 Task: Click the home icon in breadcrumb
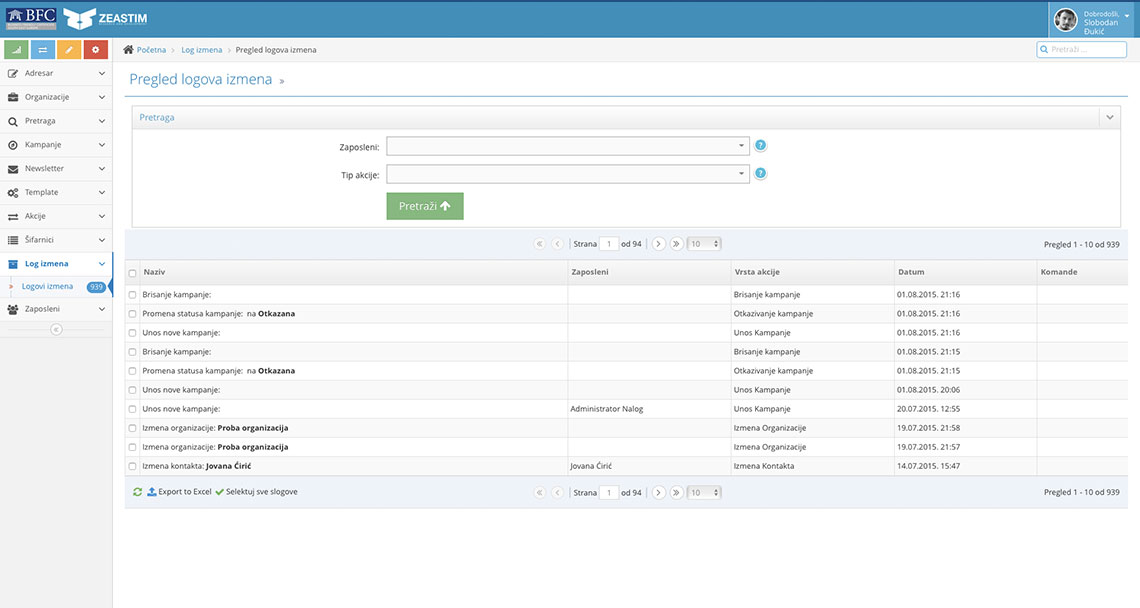click(128, 49)
